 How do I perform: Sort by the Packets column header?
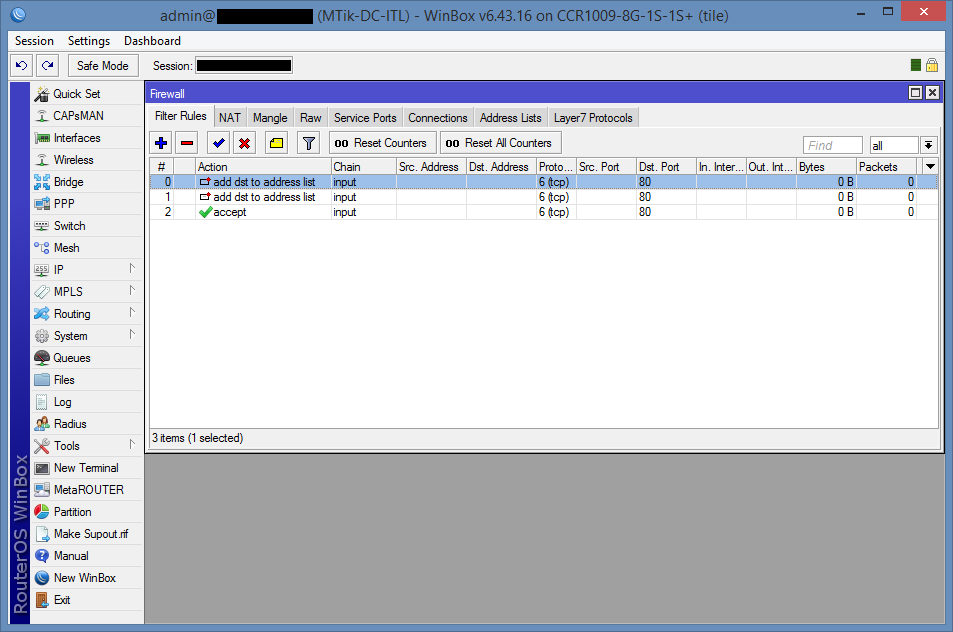coord(886,167)
